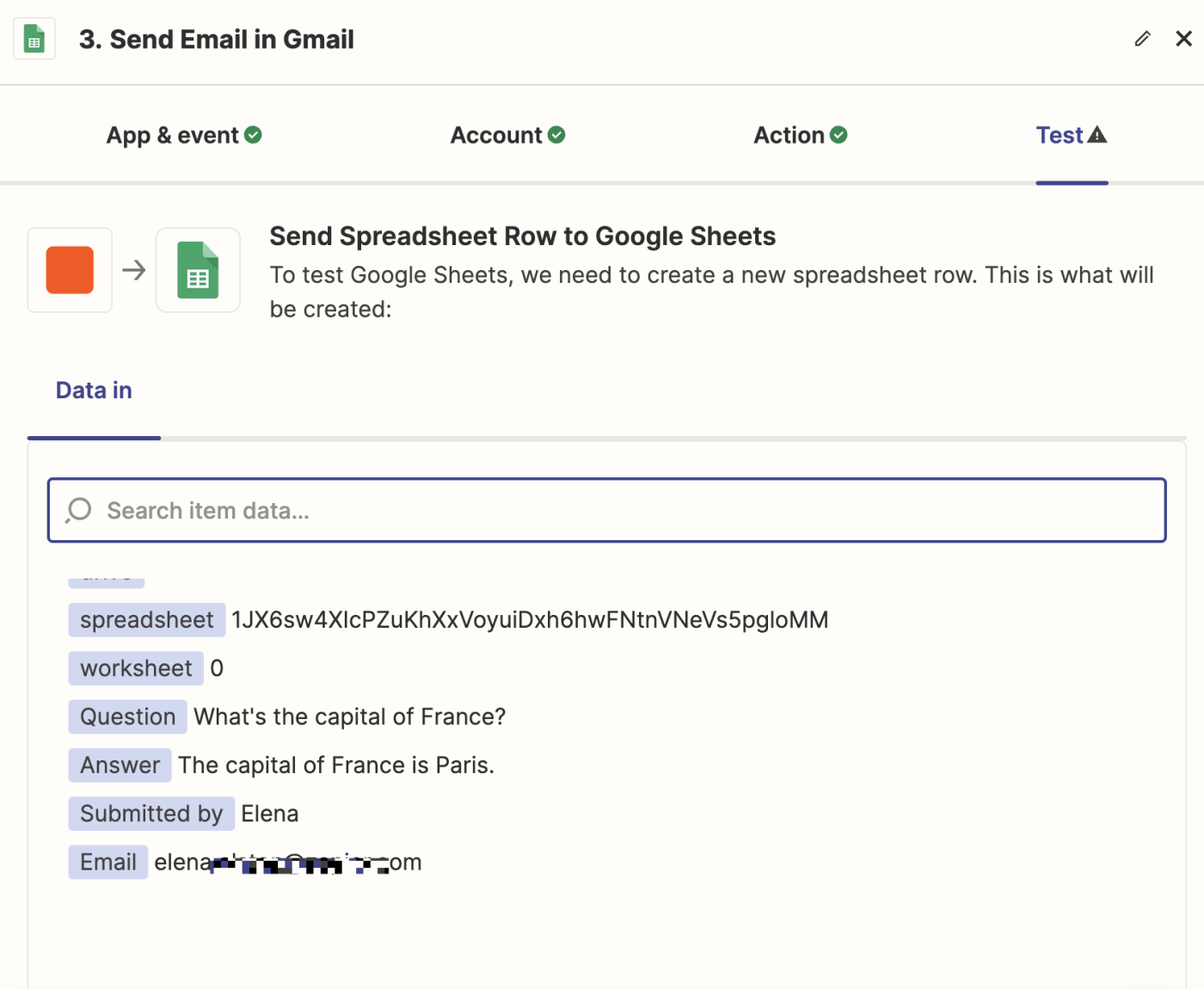Select the Answer field label
This screenshot has width=1204, height=989.
(120, 765)
